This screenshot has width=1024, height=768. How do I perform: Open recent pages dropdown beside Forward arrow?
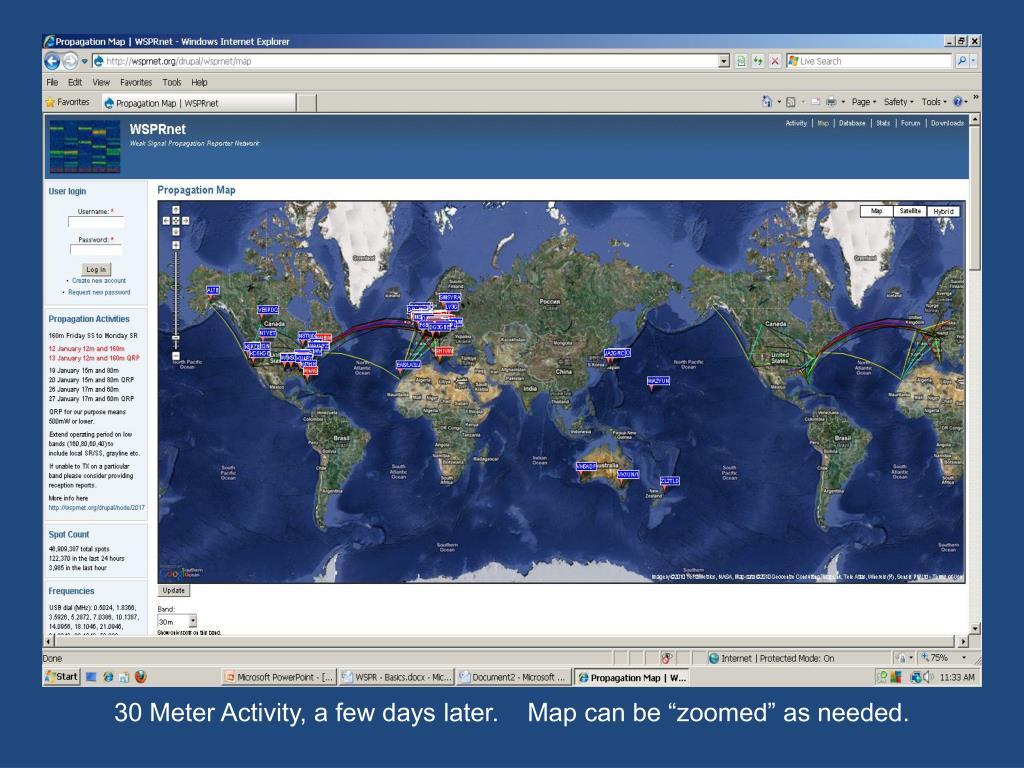[84, 61]
